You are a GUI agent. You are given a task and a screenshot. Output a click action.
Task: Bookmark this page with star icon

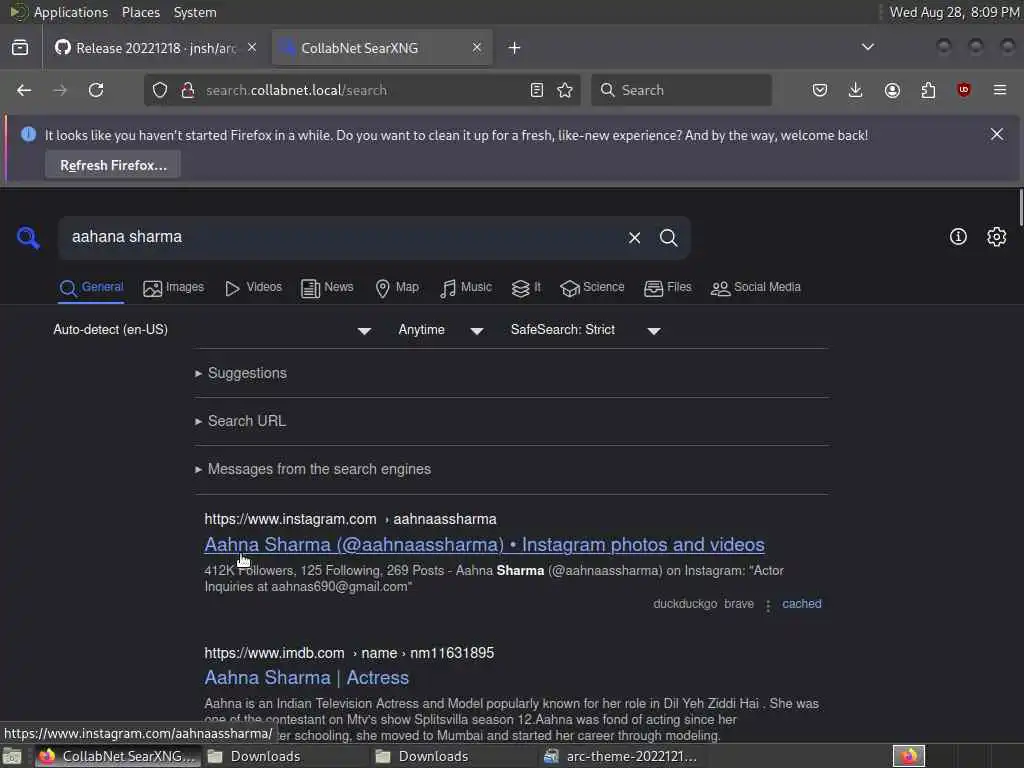565,90
